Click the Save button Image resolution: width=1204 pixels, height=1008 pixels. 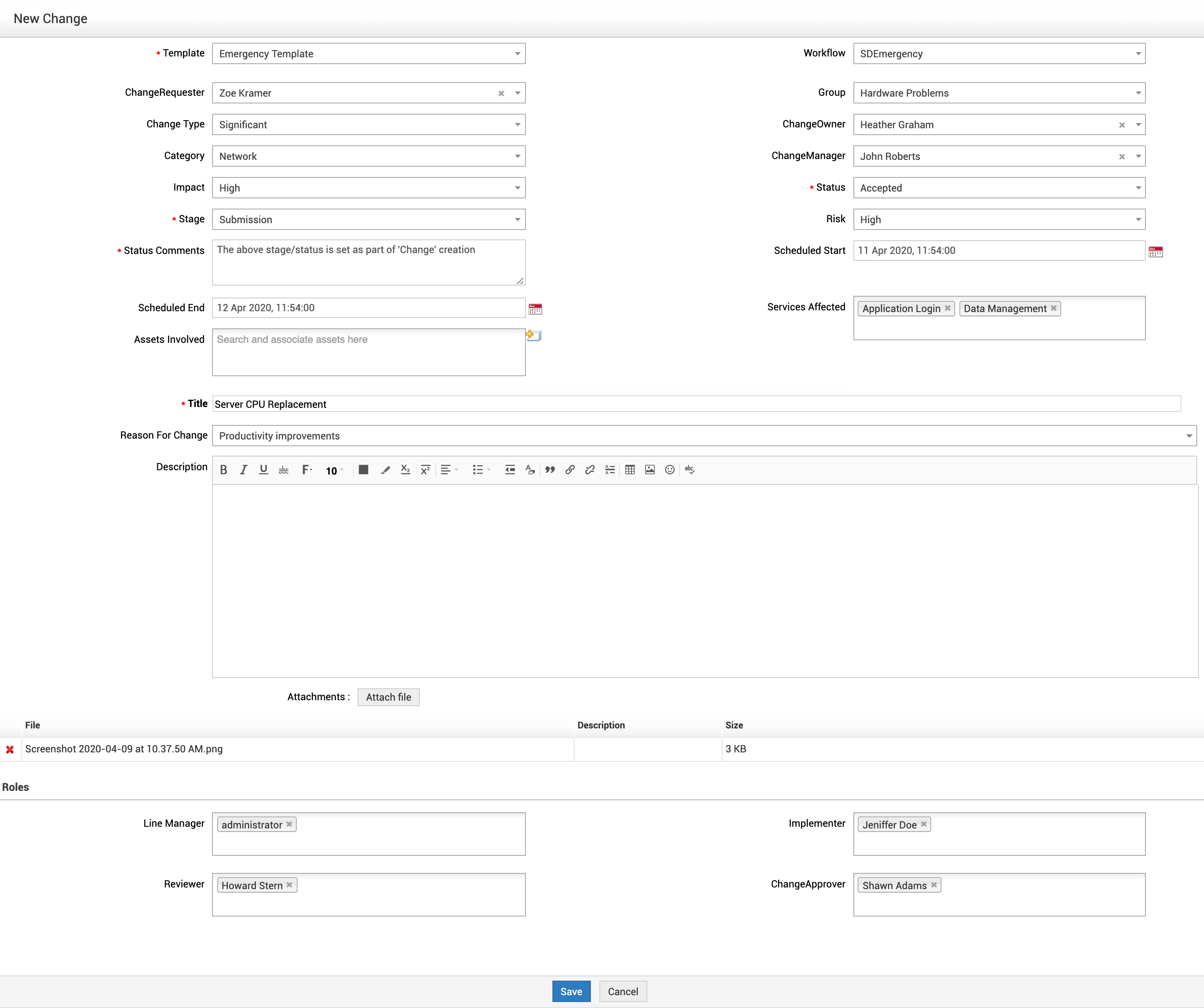(570, 991)
